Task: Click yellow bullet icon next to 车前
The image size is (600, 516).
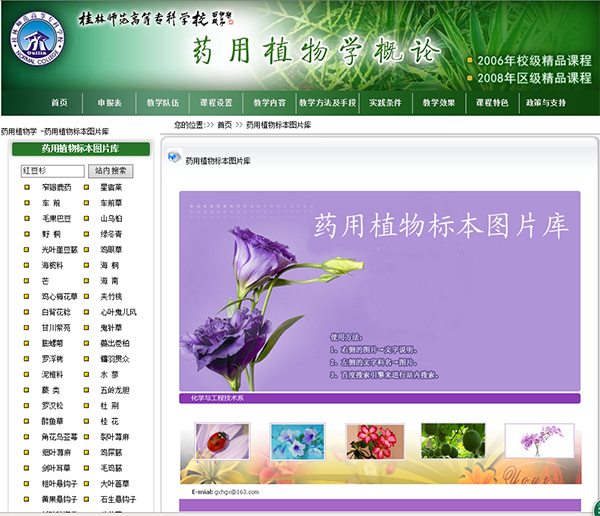Action: [x=24, y=203]
